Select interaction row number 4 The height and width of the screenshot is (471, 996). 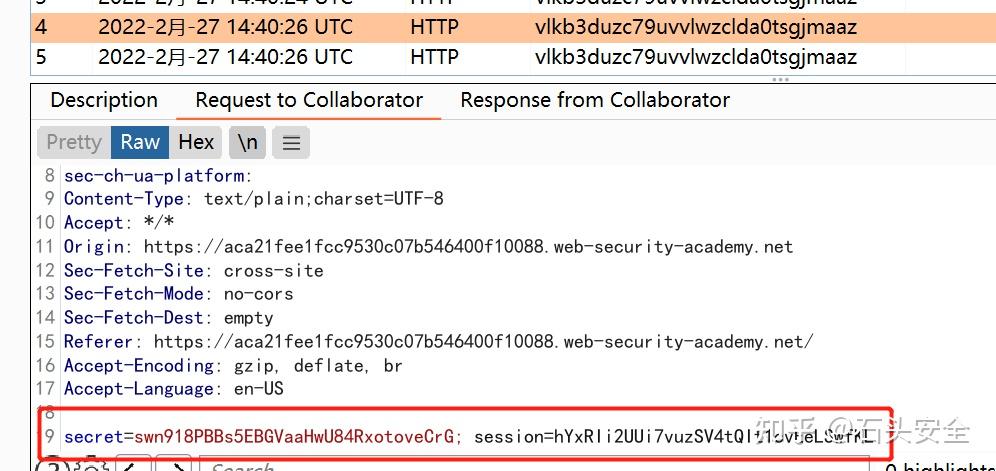(42, 28)
